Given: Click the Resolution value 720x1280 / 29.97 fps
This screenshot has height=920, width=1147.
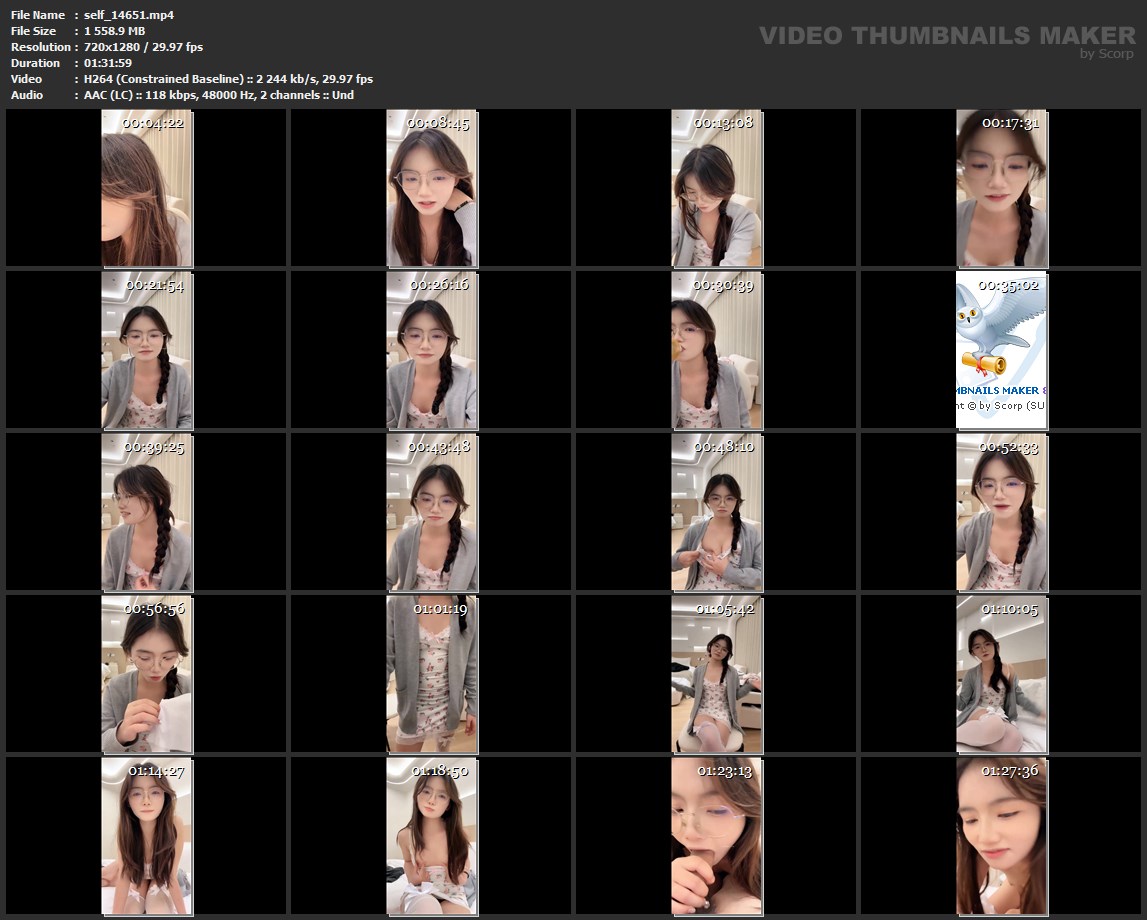Looking at the screenshot, I should tap(143, 47).
